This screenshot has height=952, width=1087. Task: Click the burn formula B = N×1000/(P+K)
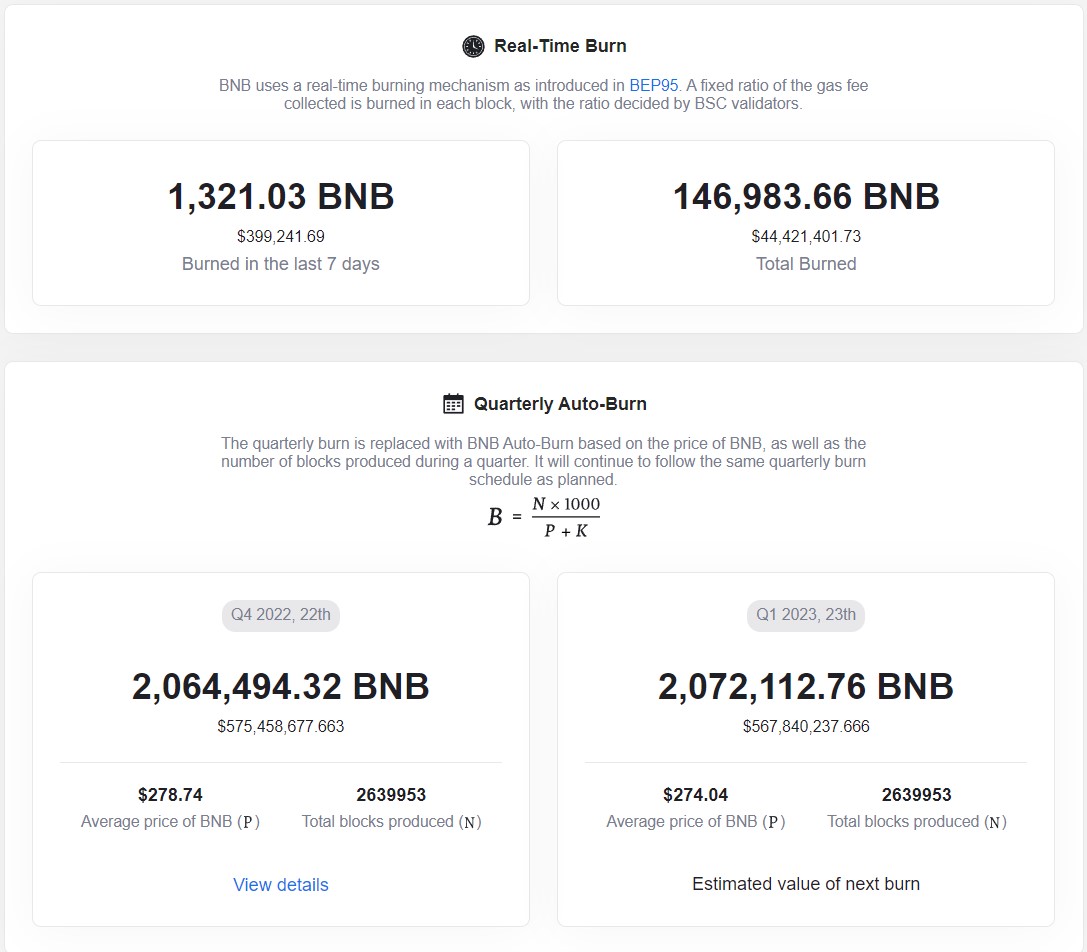point(544,517)
